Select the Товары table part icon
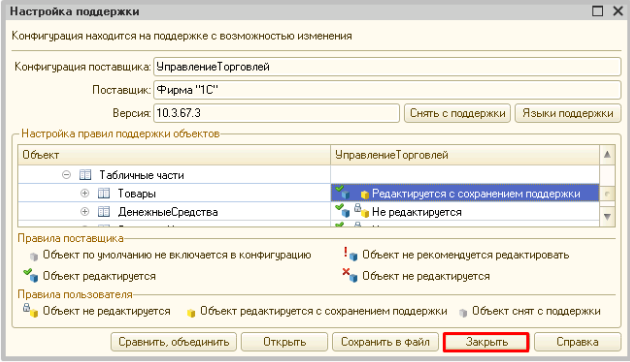This screenshot has height=362, width=630. click(x=104, y=193)
